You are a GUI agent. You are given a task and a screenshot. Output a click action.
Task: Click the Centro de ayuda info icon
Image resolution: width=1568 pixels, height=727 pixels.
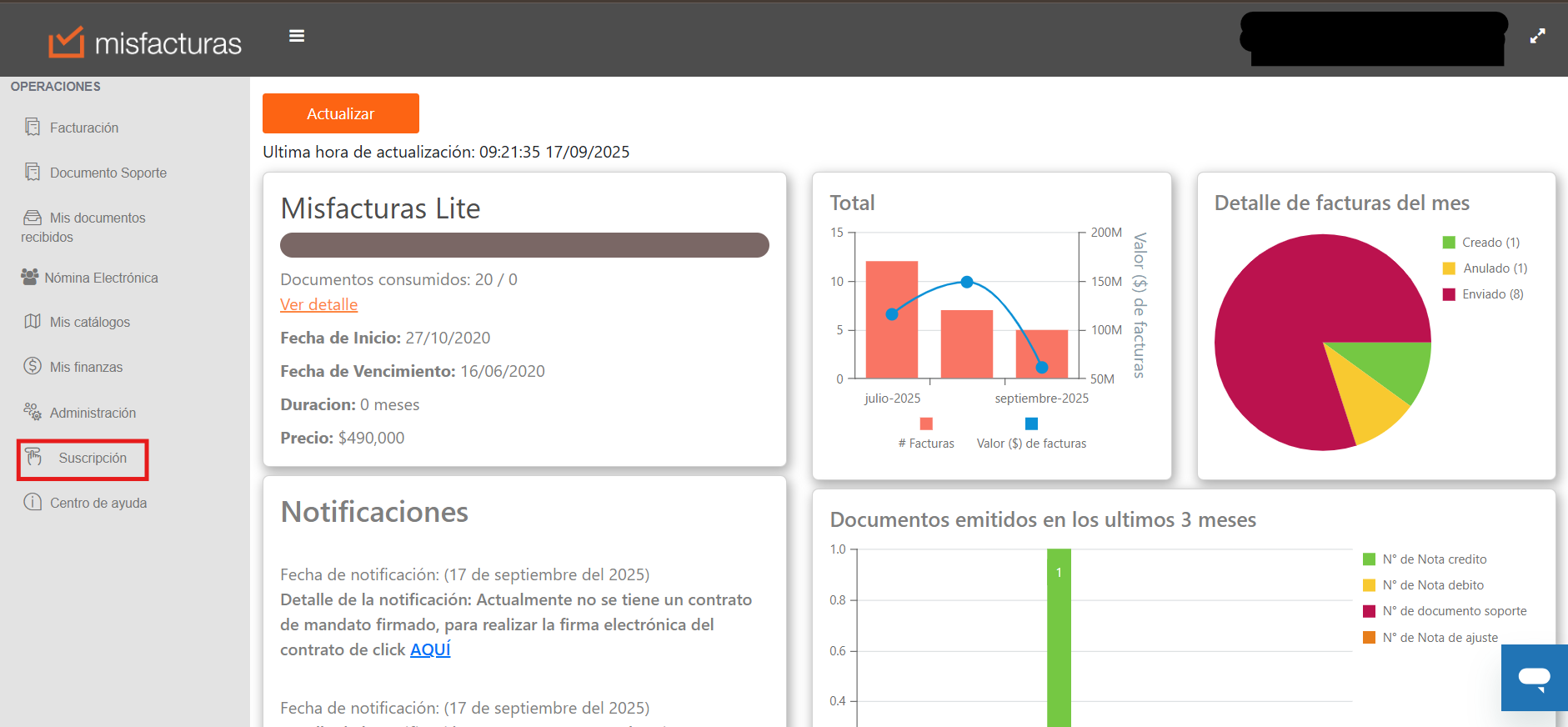33,502
